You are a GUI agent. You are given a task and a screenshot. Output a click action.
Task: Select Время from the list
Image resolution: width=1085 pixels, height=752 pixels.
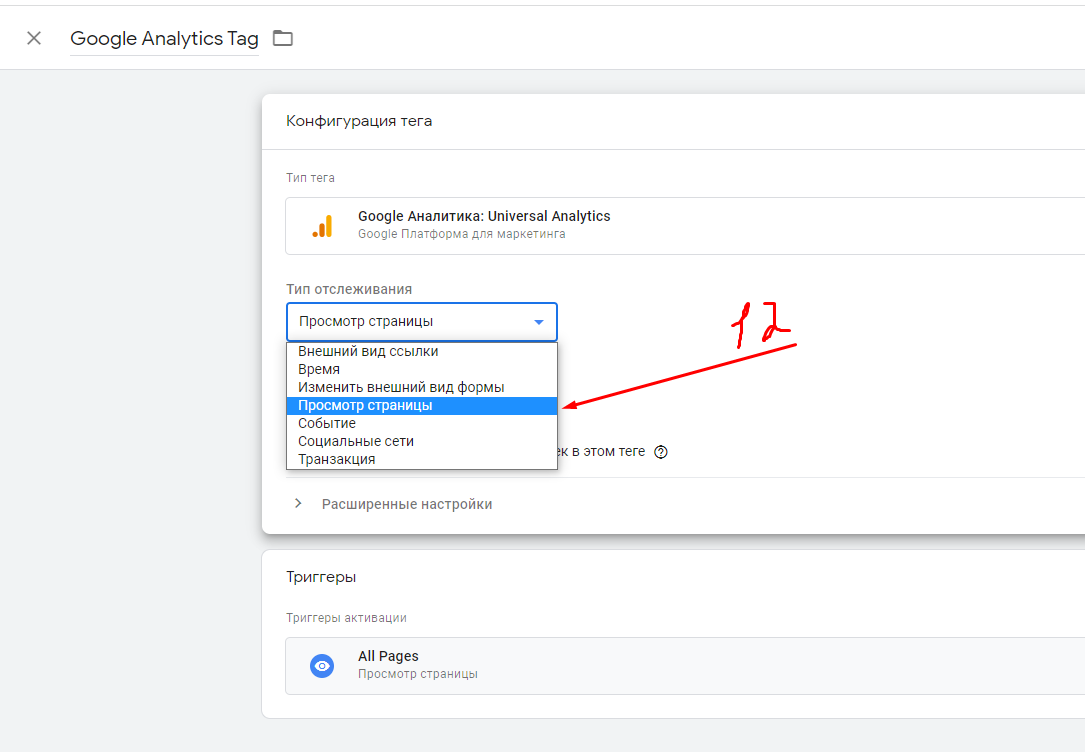point(319,370)
